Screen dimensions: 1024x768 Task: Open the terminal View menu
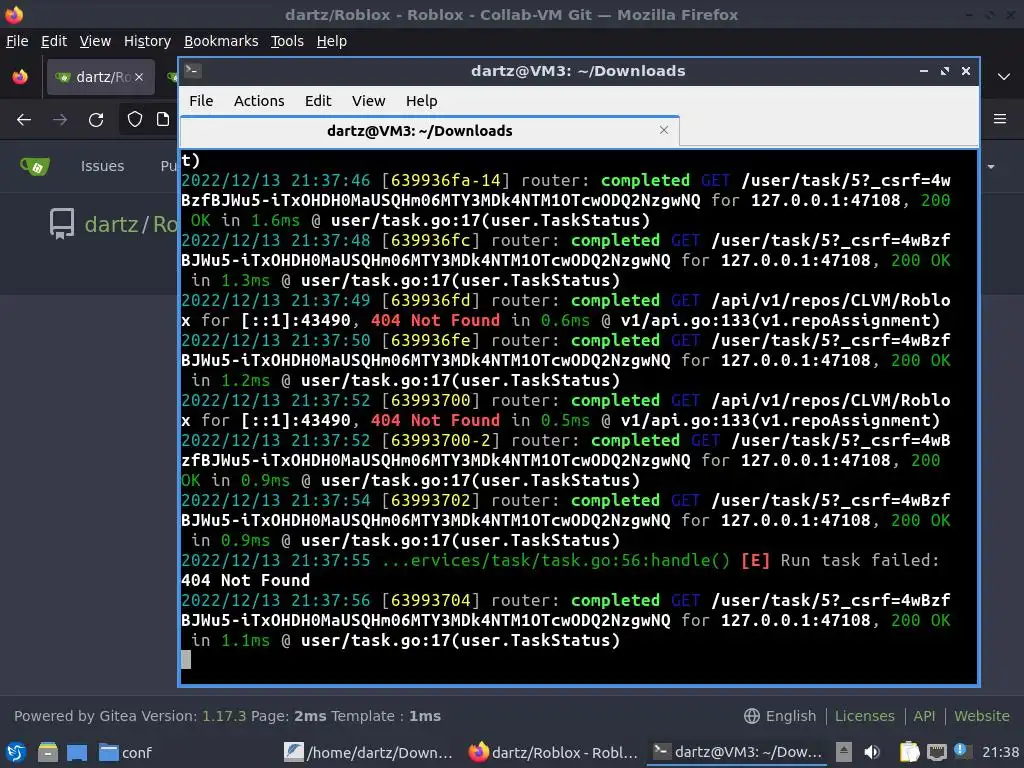pyautogui.click(x=368, y=101)
